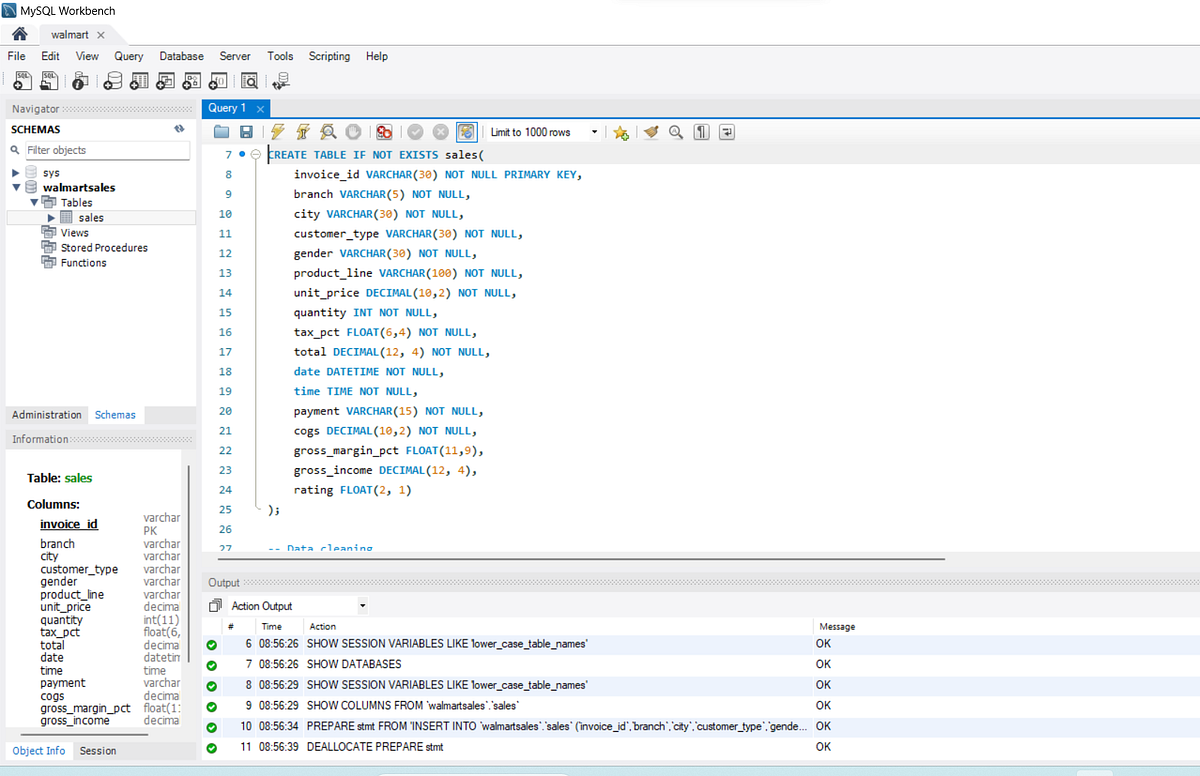Execute the SQL script with the lightning bolt icon
This screenshot has height=776, width=1200.
pyautogui.click(x=277, y=131)
